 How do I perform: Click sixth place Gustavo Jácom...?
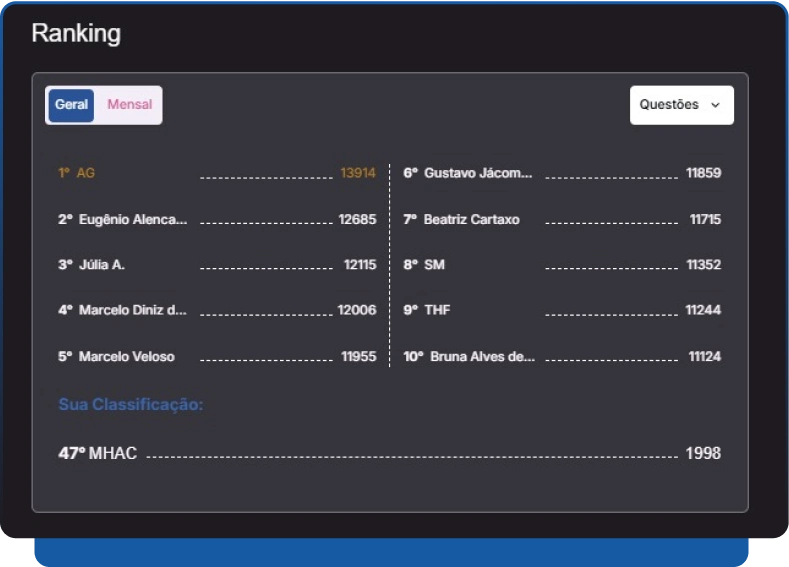click(478, 173)
